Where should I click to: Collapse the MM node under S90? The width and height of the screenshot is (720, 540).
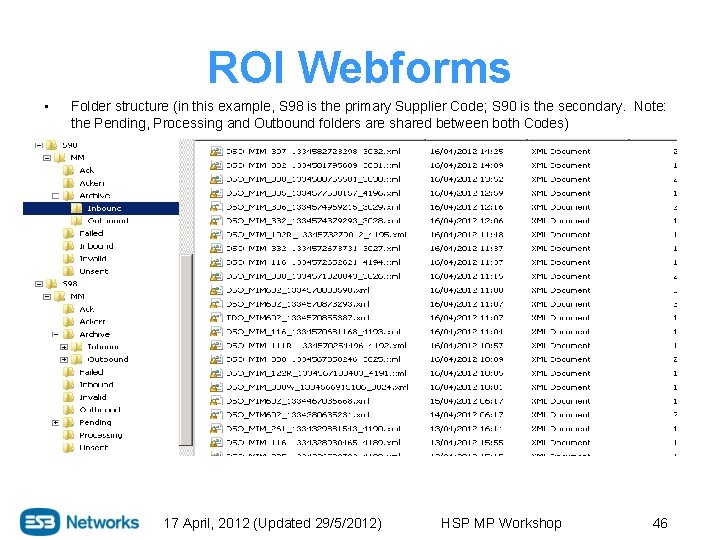point(47,158)
